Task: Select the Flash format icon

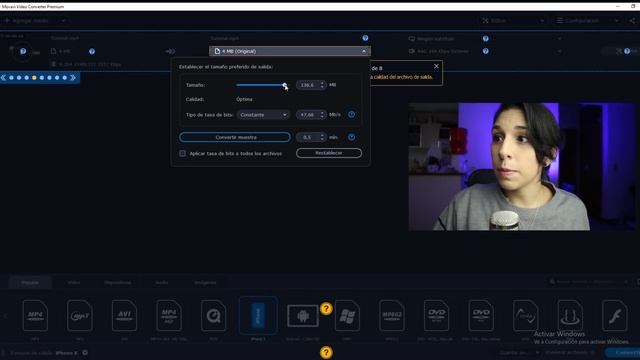Action: 614,316
